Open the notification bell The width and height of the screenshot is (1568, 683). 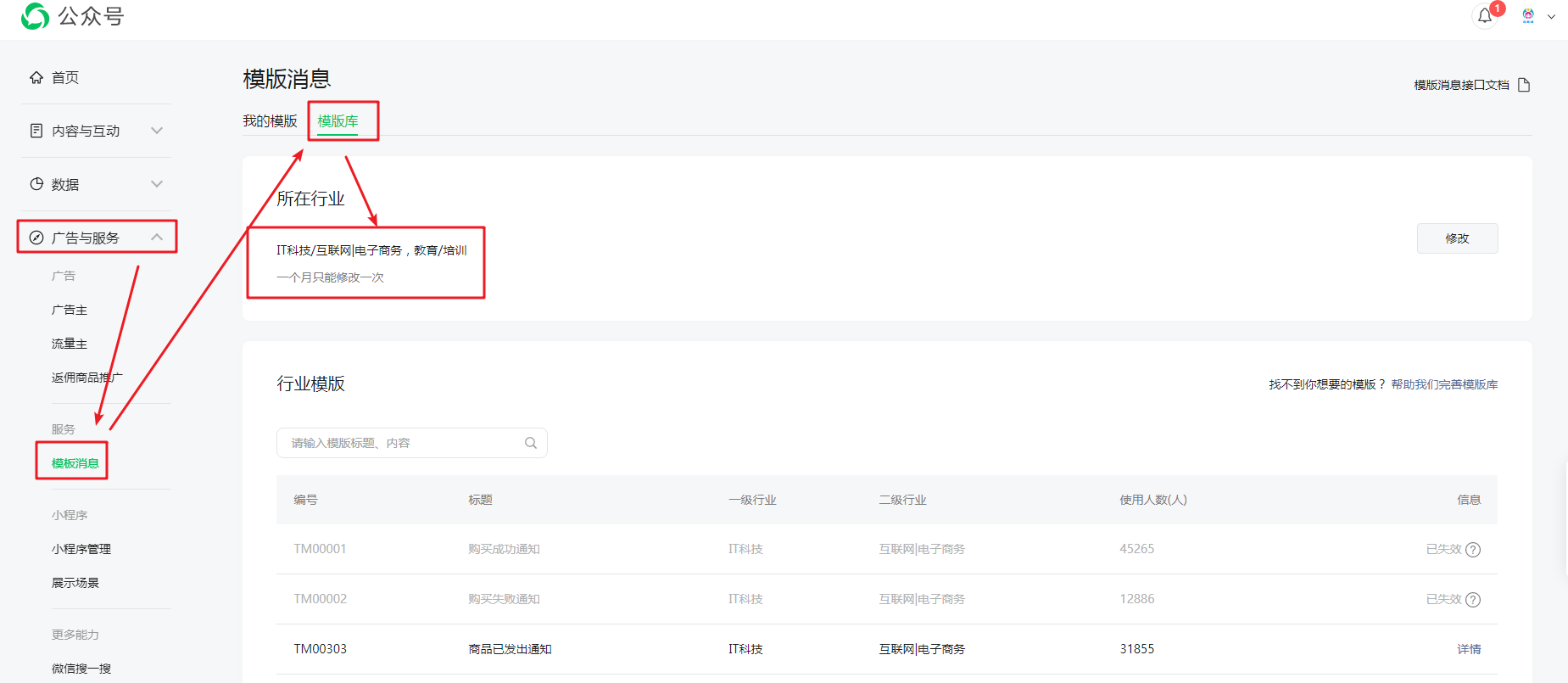click(x=1485, y=16)
